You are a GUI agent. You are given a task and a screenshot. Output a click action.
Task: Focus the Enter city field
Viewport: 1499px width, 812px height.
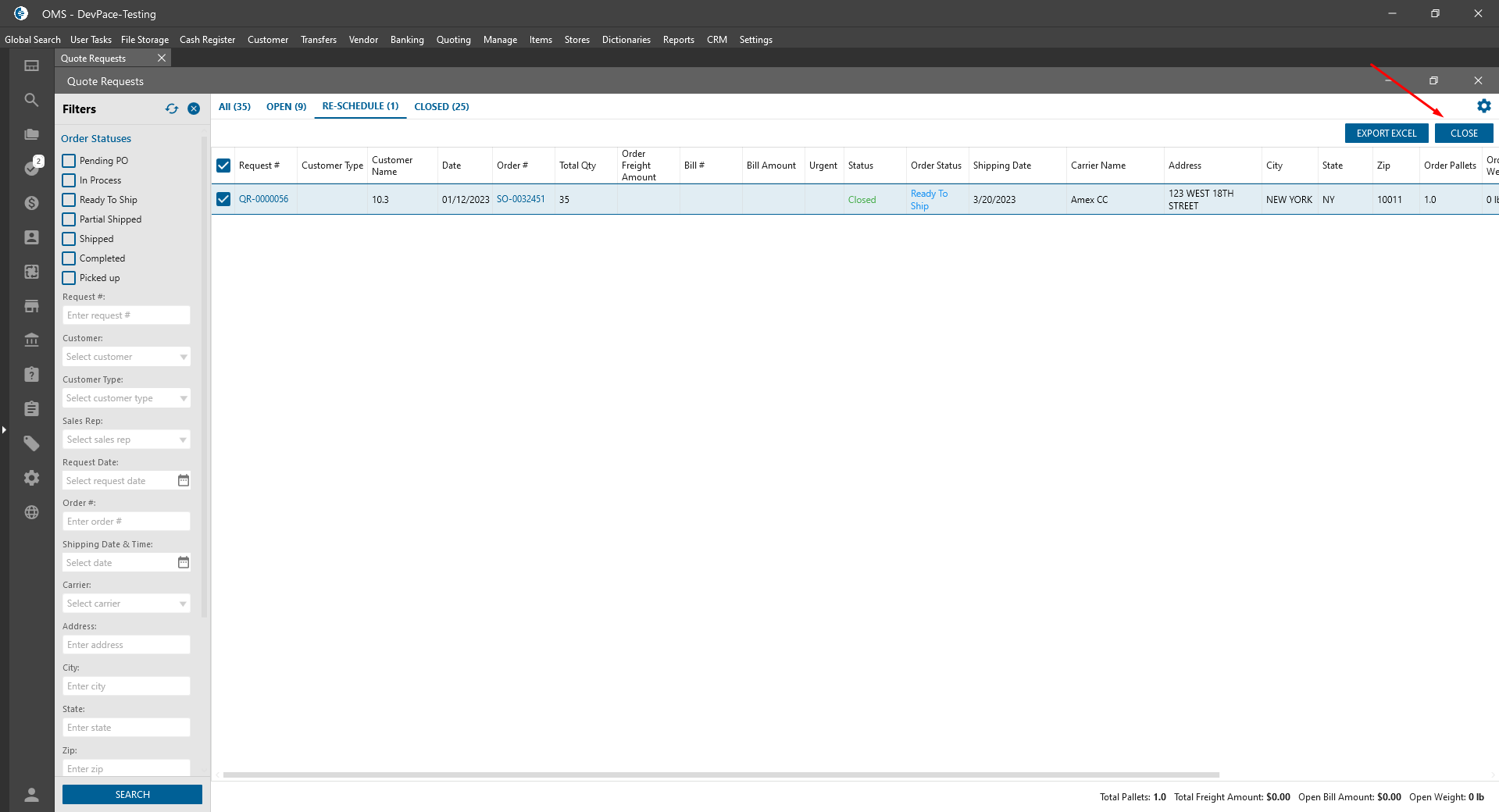pyautogui.click(x=127, y=686)
